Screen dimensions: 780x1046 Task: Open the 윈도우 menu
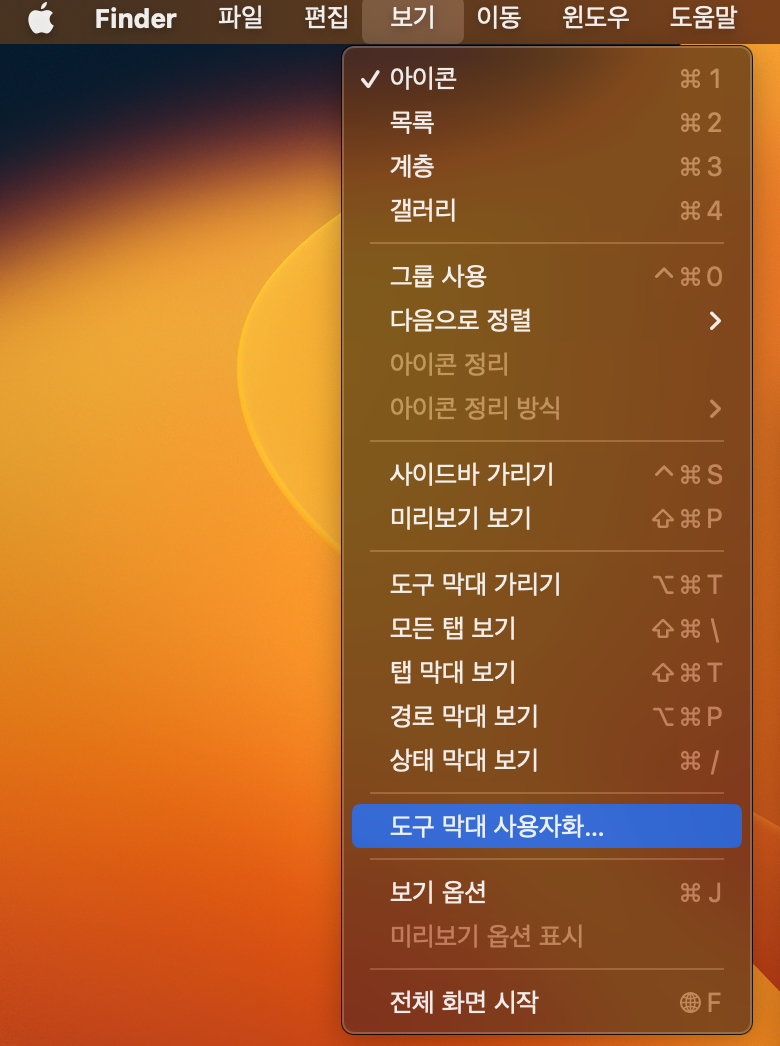[596, 18]
